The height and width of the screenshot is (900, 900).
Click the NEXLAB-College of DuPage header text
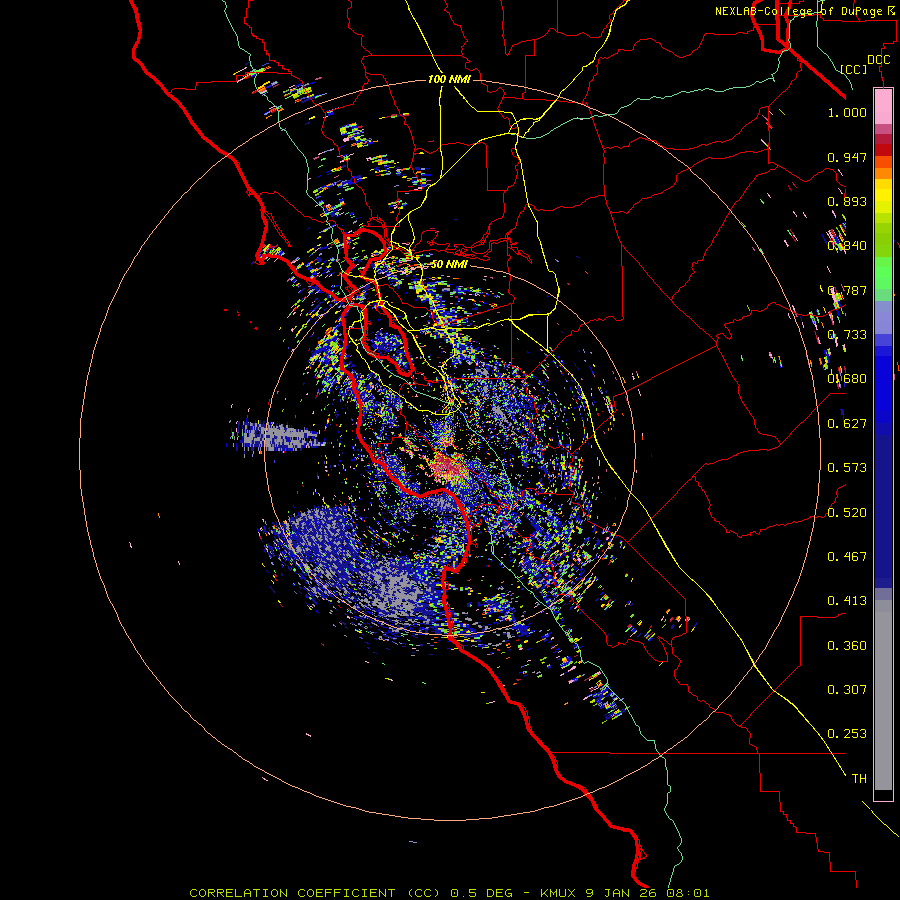point(807,11)
